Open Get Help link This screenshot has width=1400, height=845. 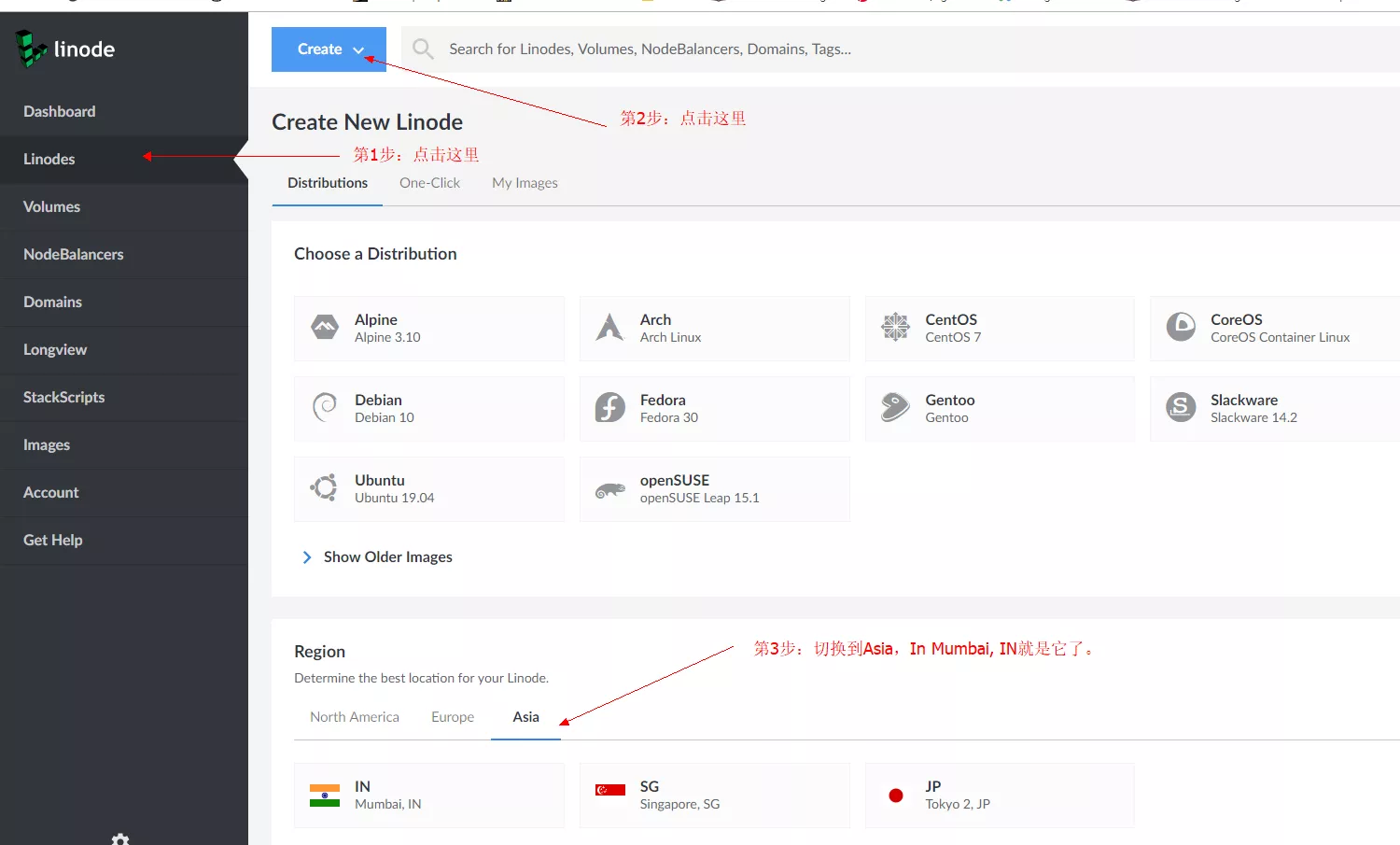(x=53, y=541)
